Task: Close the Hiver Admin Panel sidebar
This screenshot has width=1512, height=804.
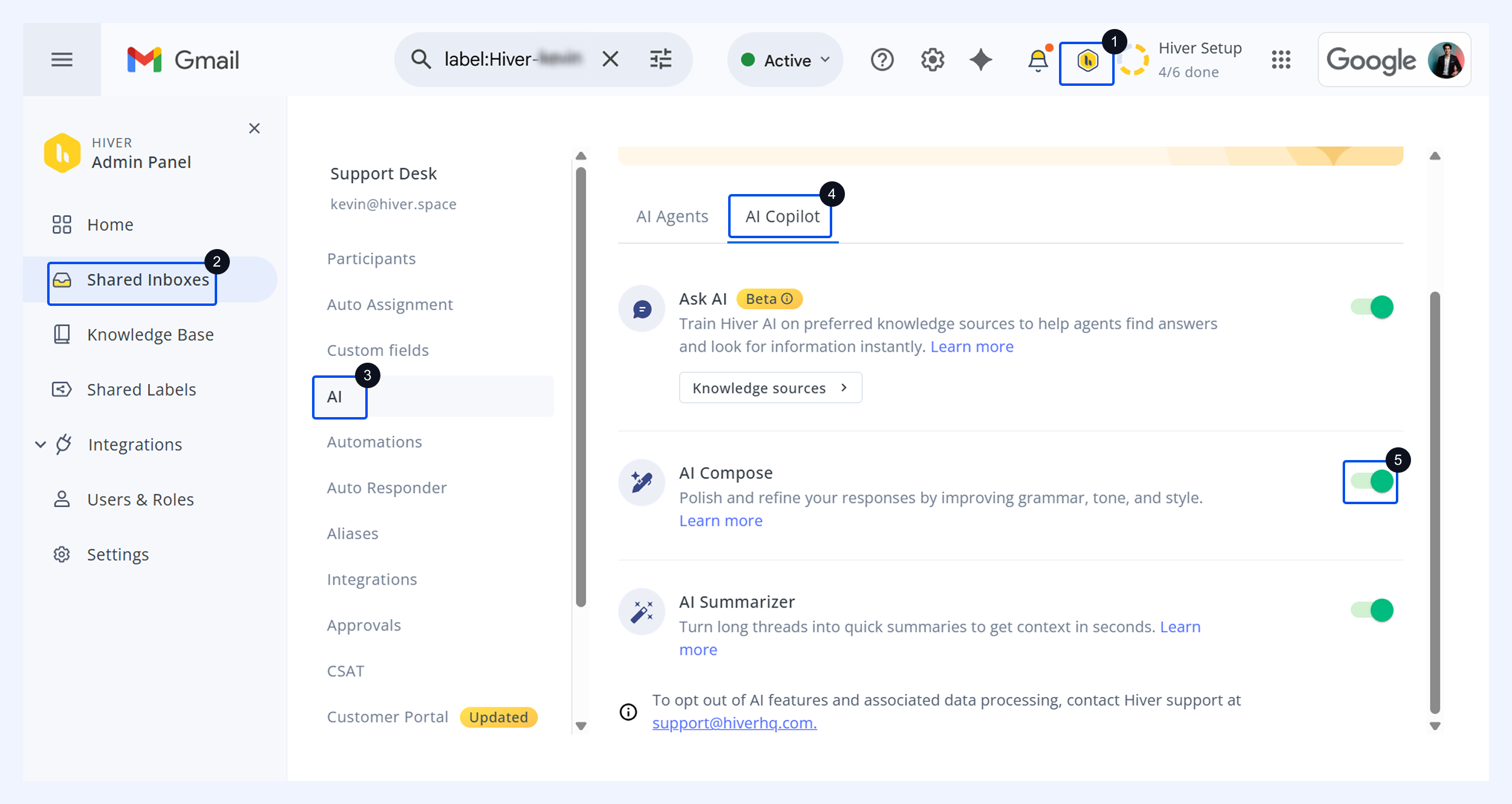Action: tap(254, 128)
